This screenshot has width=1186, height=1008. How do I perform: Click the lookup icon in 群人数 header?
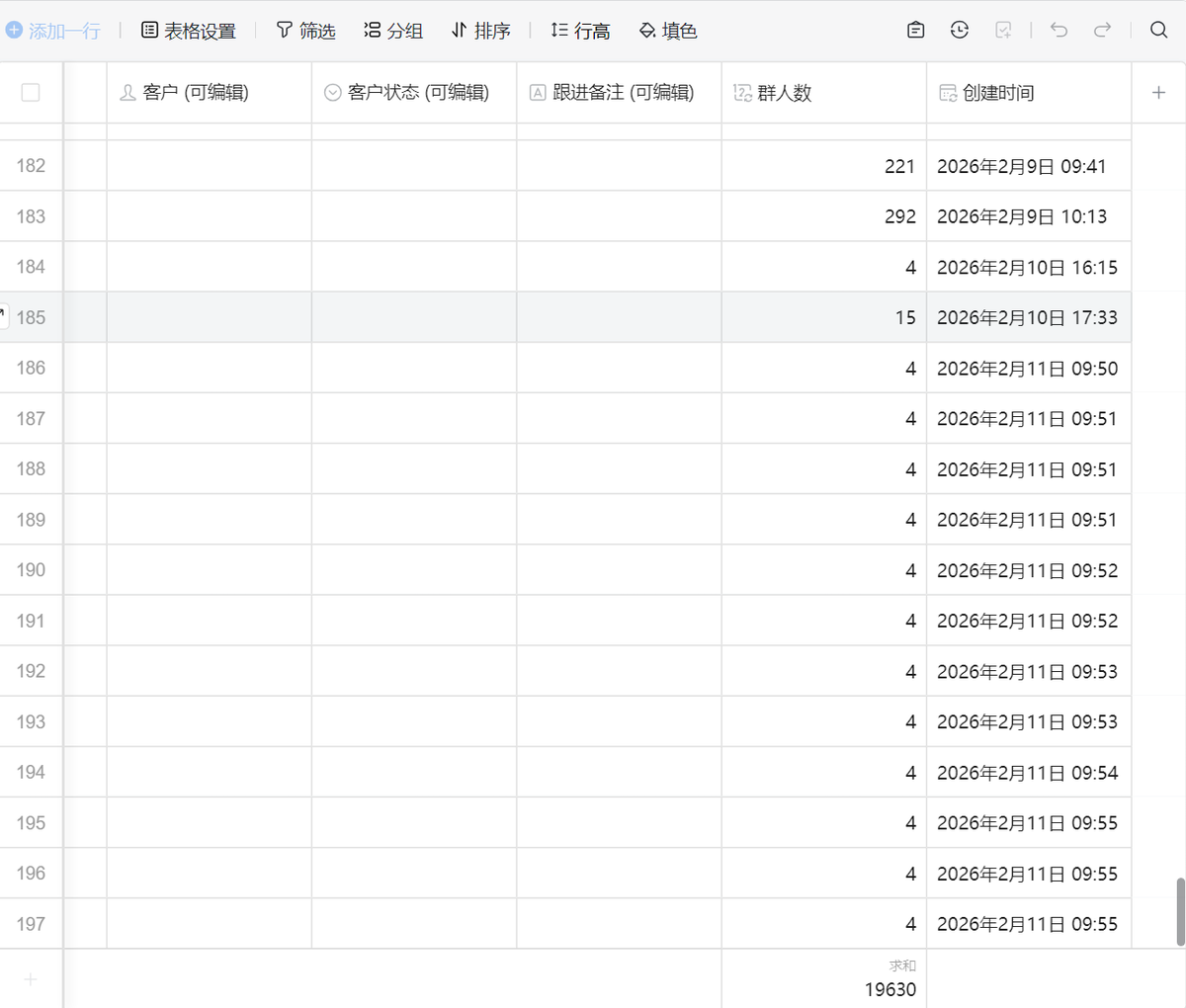tap(742, 93)
